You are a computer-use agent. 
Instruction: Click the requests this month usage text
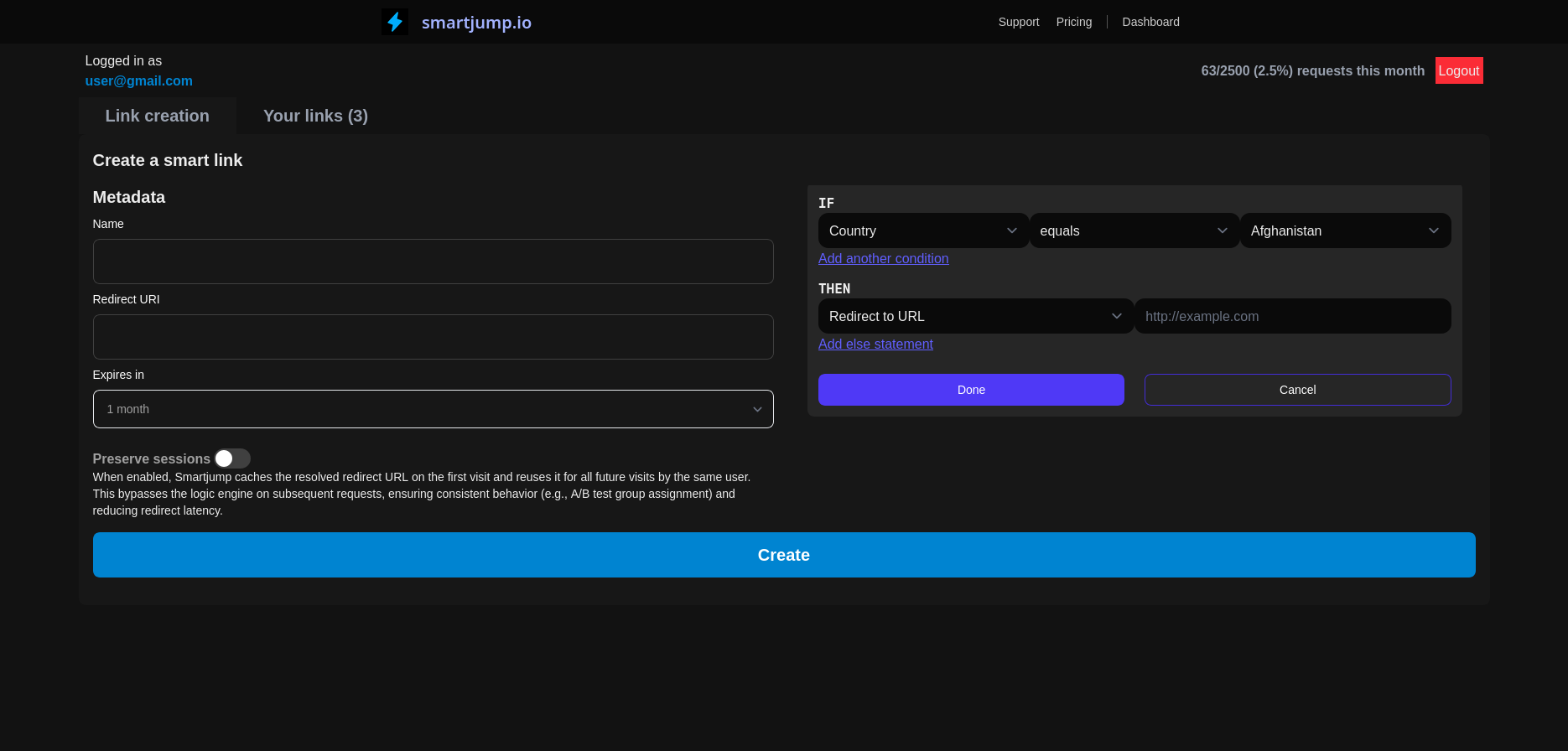coord(1313,71)
